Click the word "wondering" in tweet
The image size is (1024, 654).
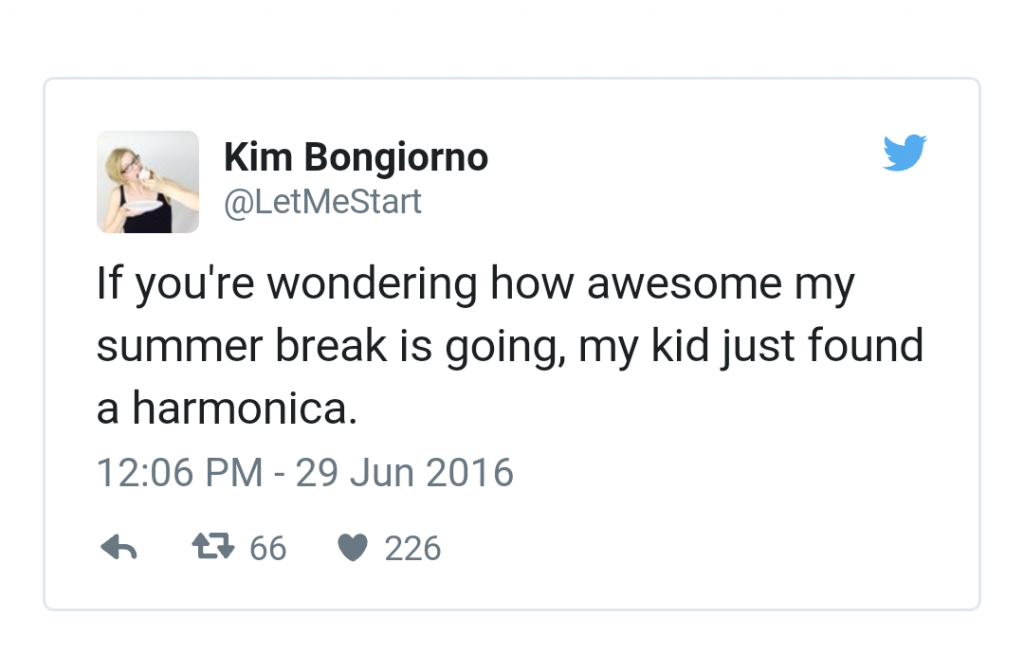point(371,285)
